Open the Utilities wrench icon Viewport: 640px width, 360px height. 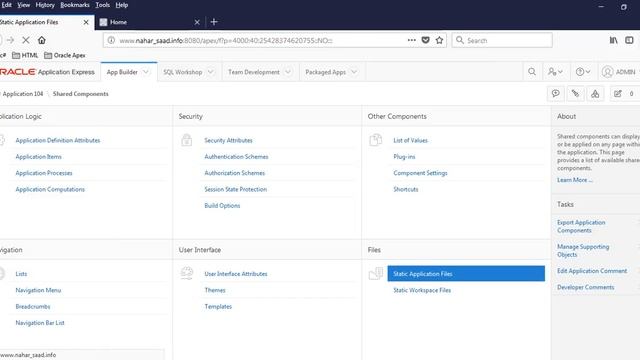[575, 94]
